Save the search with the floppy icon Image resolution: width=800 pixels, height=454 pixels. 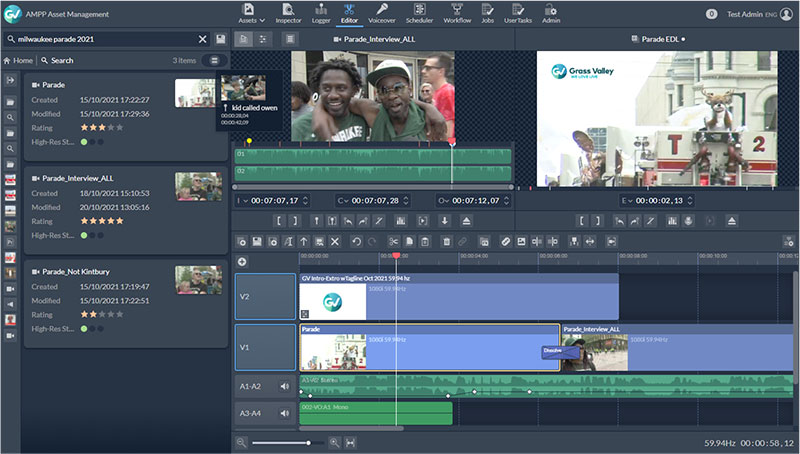tap(220, 39)
